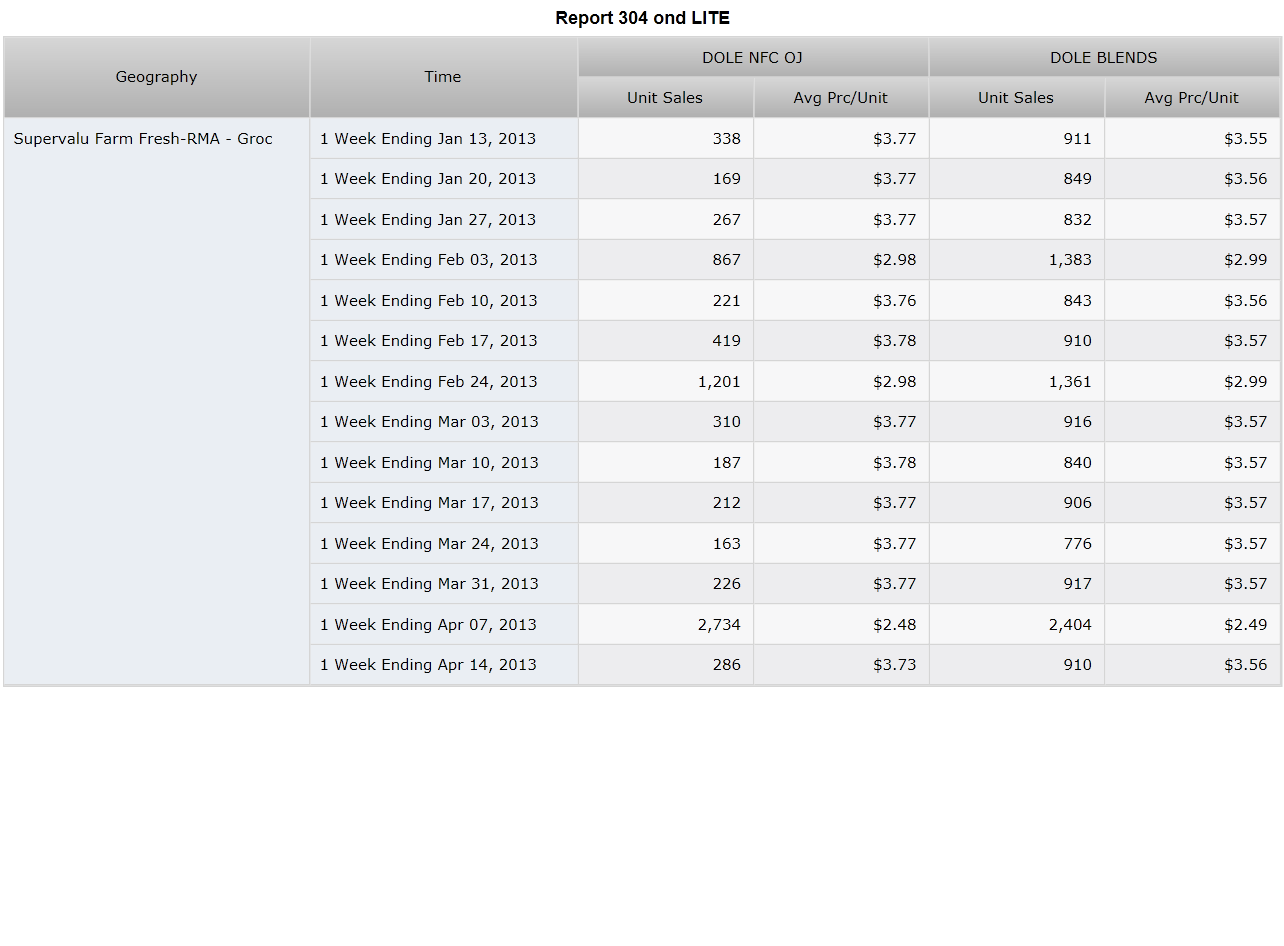Click unit sales value 267
The width and height of the screenshot is (1284, 946).
666,220
